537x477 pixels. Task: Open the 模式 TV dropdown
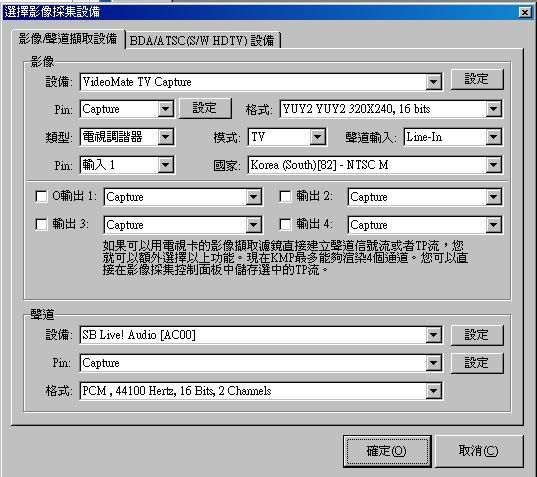(x=287, y=137)
